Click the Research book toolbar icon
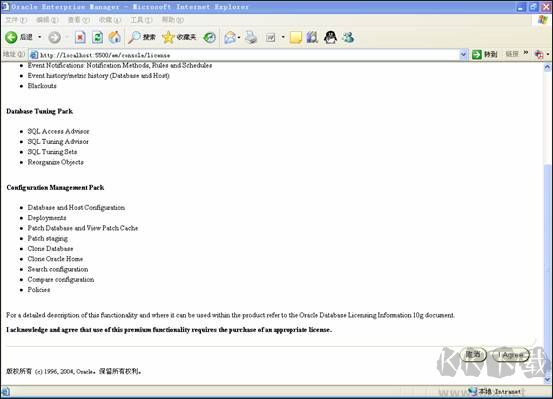 (x=312, y=37)
